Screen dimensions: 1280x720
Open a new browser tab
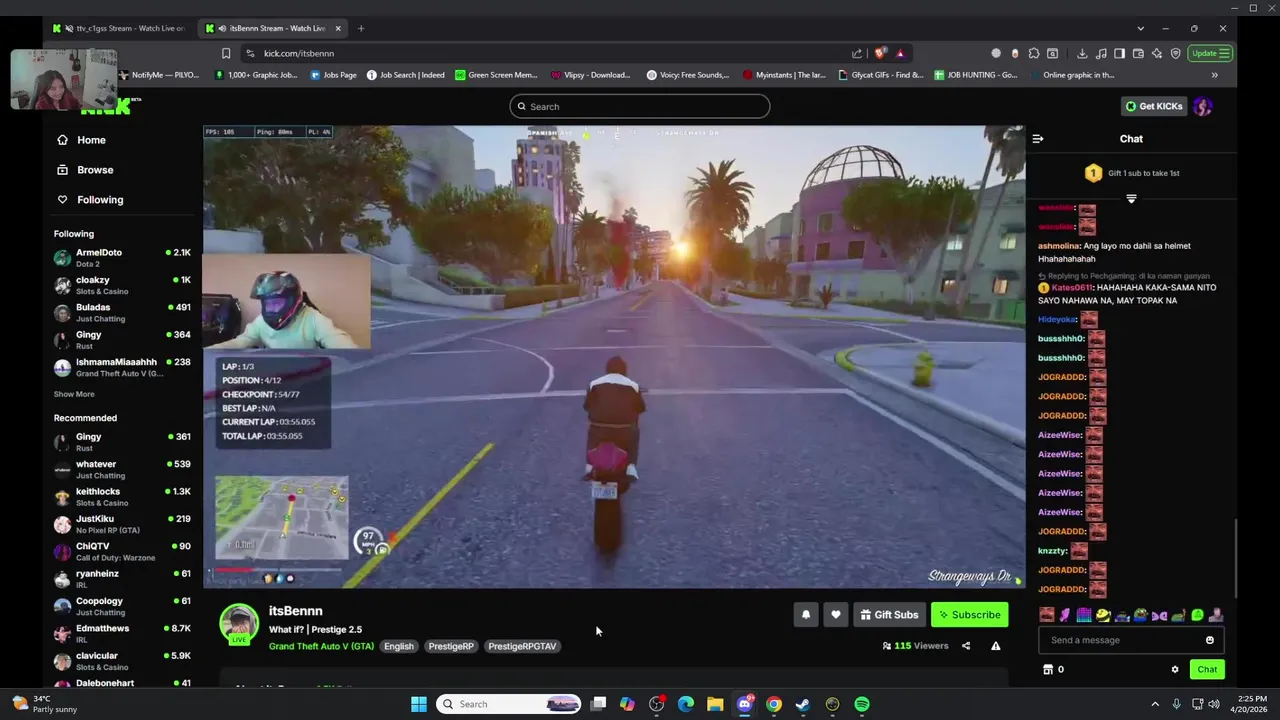pos(361,28)
